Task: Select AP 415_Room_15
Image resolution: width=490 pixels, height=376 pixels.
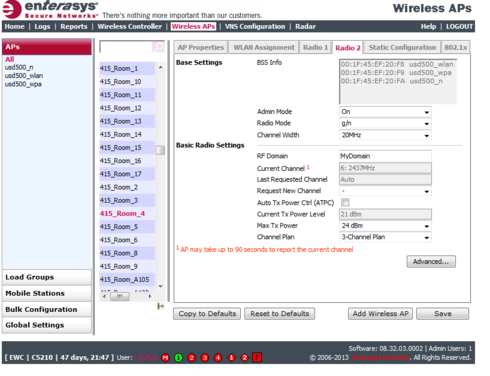Action: [x=127, y=148]
